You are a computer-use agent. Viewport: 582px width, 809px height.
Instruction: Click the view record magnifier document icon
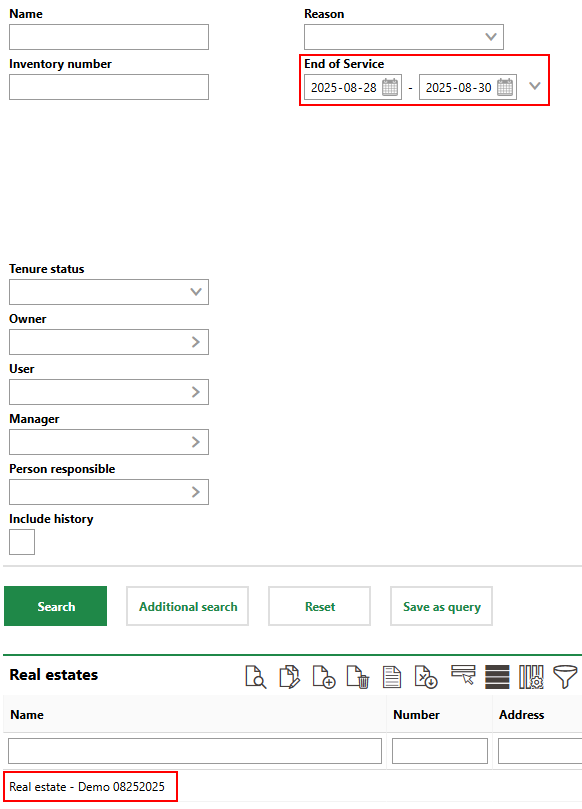click(x=255, y=677)
